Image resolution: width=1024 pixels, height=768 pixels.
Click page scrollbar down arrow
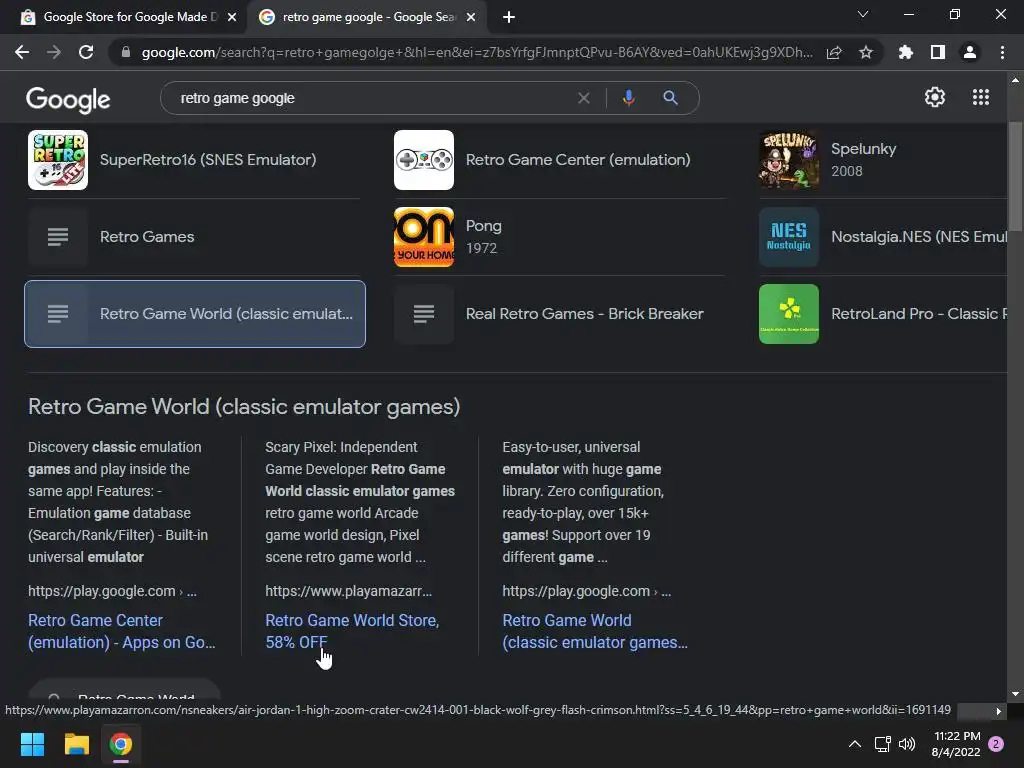pyautogui.click(x=1015, y=694)
